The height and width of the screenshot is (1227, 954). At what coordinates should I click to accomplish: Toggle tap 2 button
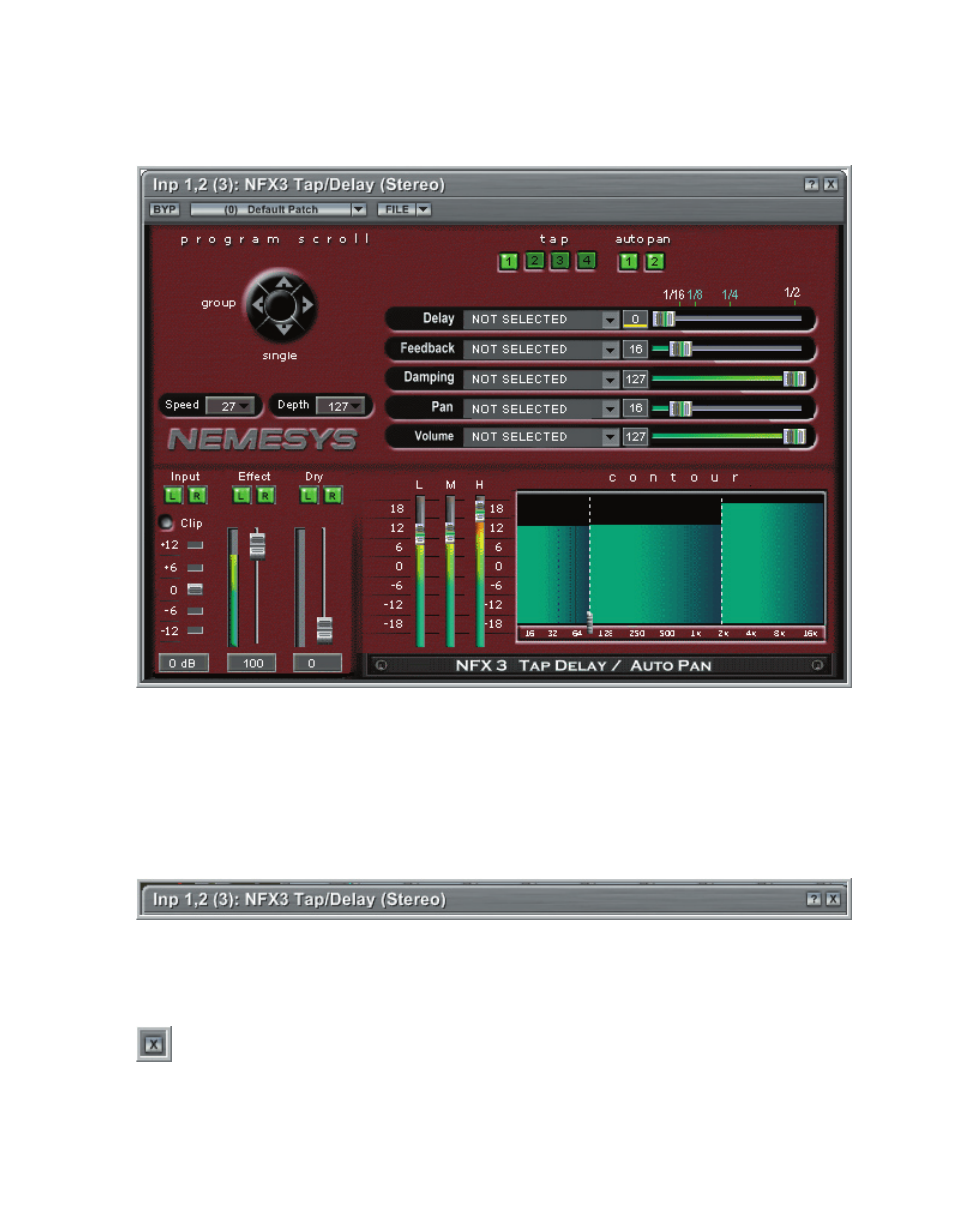click(534, 262)
